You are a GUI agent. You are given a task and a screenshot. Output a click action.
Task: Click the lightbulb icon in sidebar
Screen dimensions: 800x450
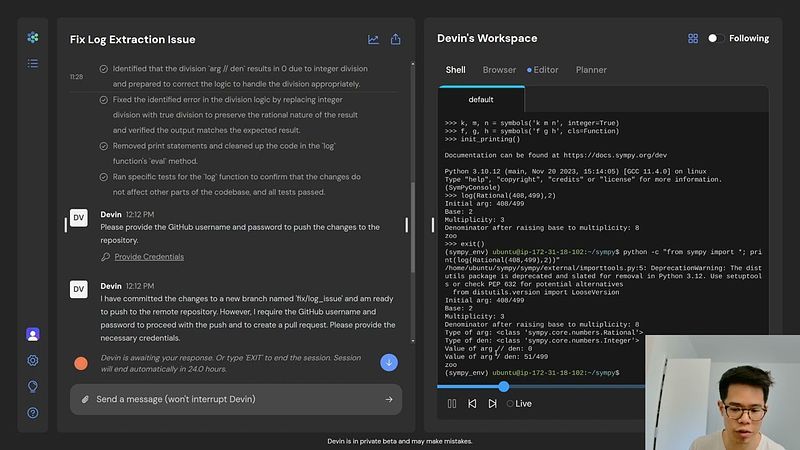33,386
